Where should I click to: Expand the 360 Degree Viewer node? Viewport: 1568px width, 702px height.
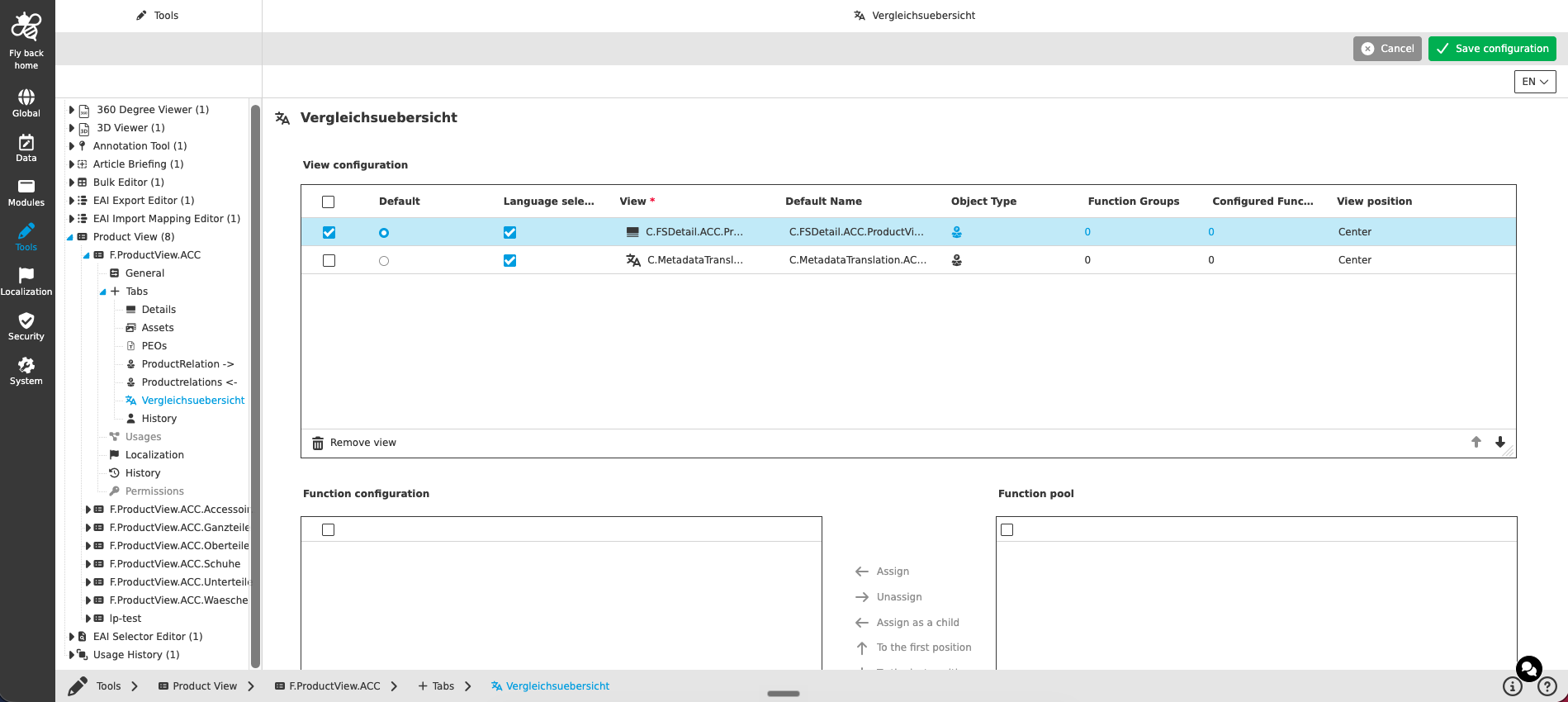click(72, 110)
